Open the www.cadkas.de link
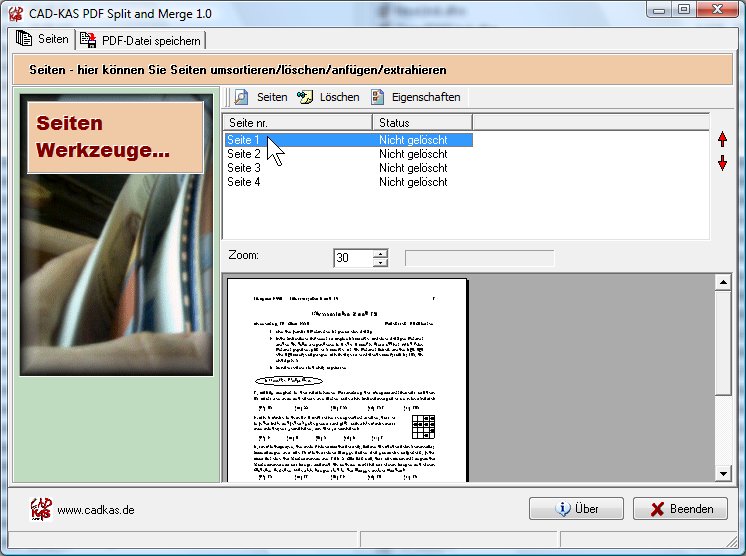746x556 pixels. (x=96, y=510)
